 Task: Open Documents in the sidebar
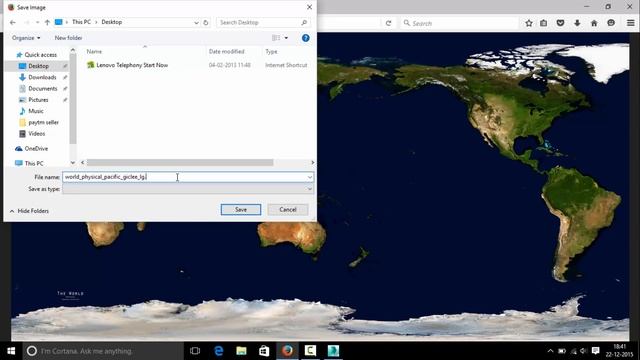(42, 89)
